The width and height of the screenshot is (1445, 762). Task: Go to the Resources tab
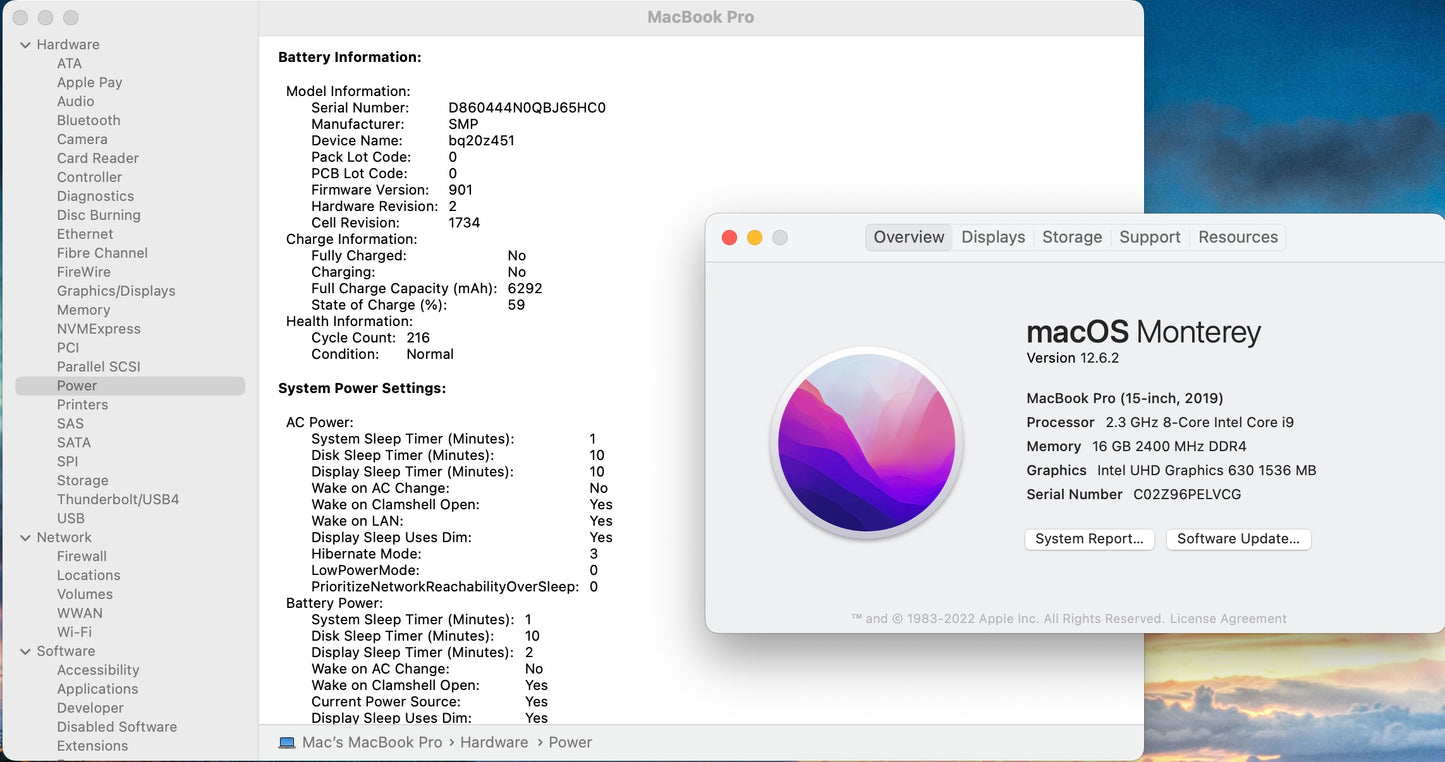(1238, 237)
